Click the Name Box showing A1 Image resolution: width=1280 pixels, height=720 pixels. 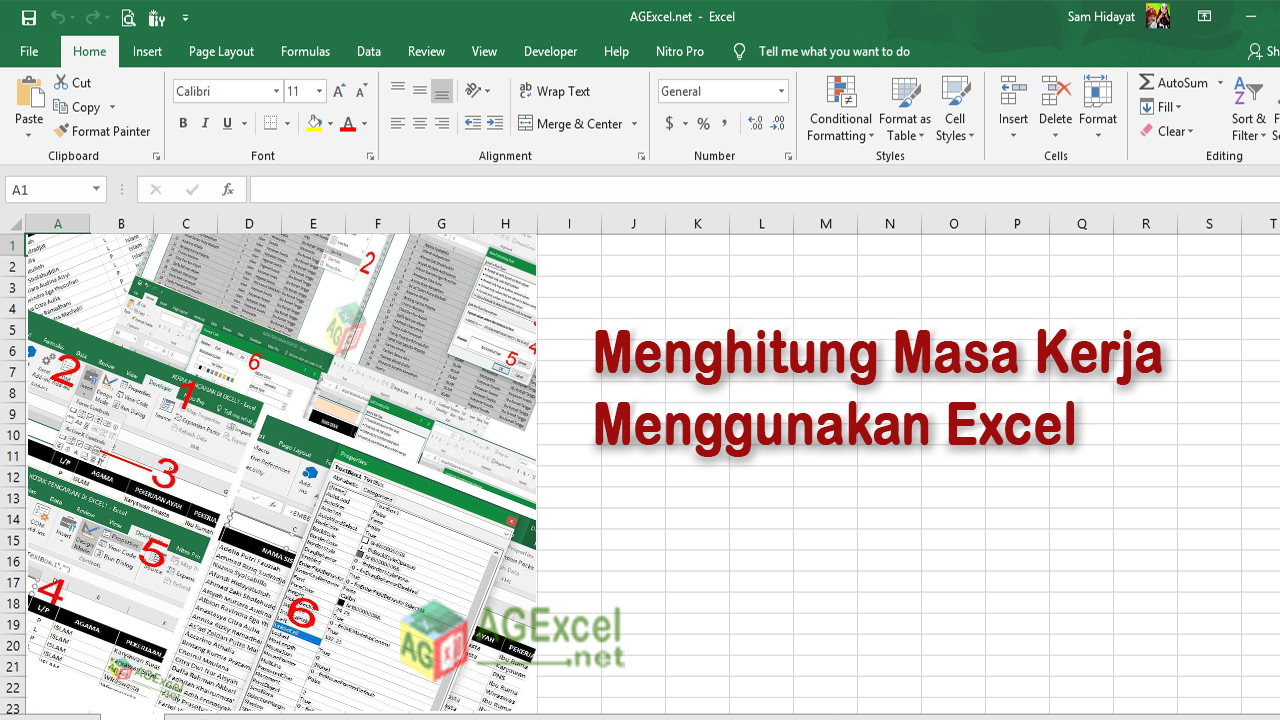coord(56,189)
